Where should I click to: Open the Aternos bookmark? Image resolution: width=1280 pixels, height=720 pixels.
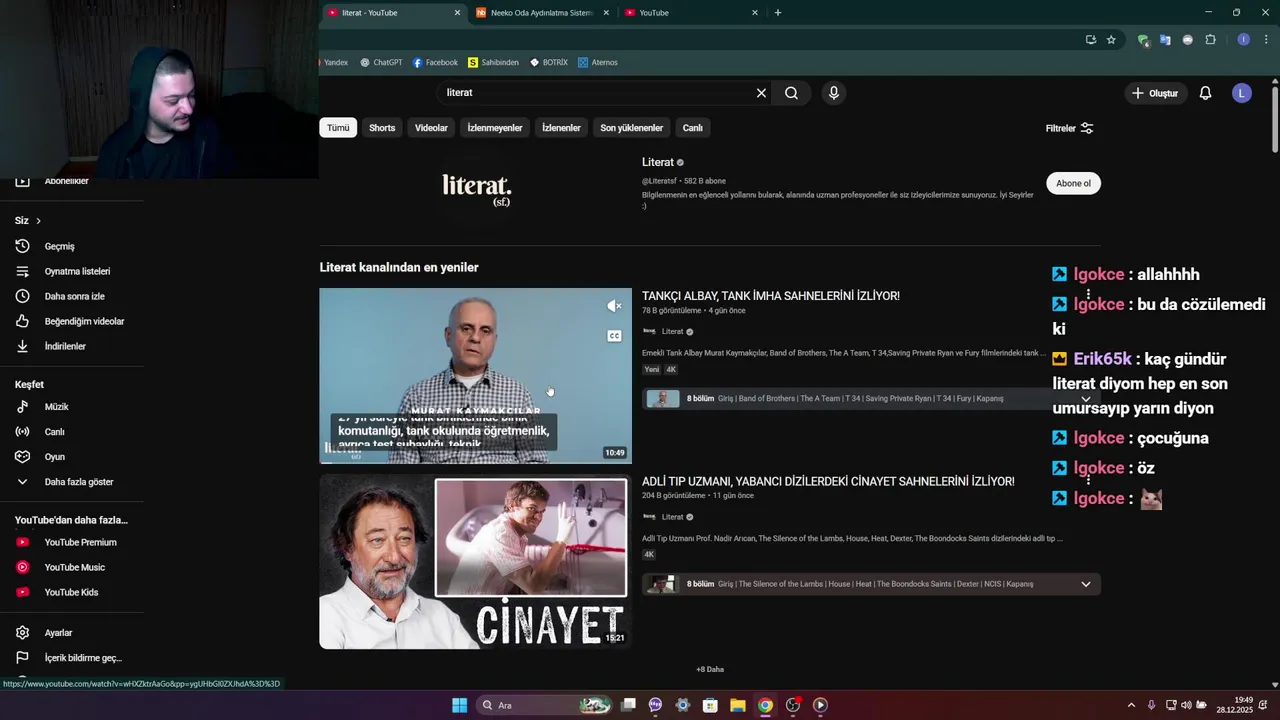coord(597,62)
